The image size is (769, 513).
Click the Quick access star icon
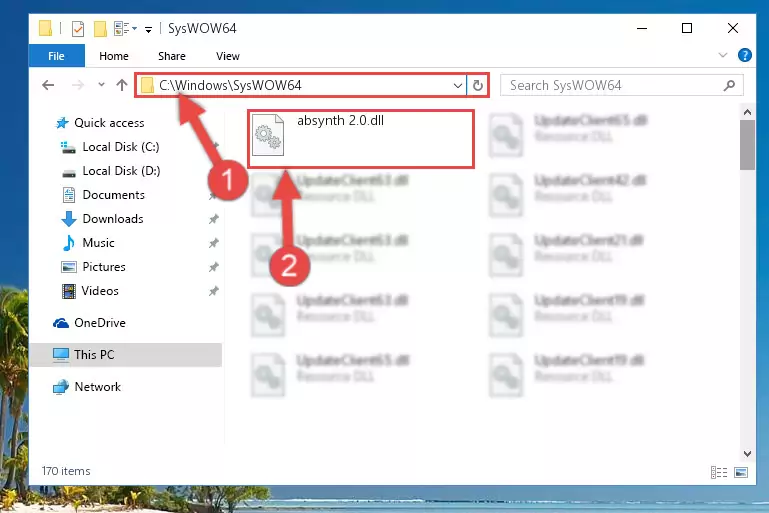(62, 123)
